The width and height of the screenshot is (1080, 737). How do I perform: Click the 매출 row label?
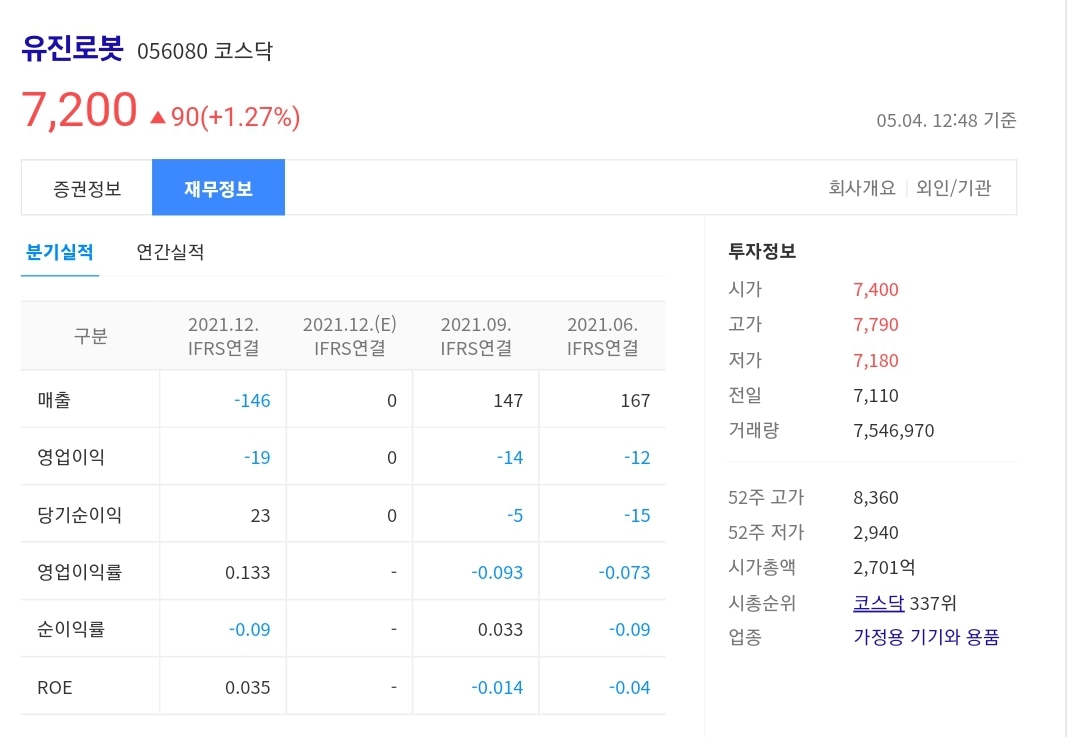54,400
